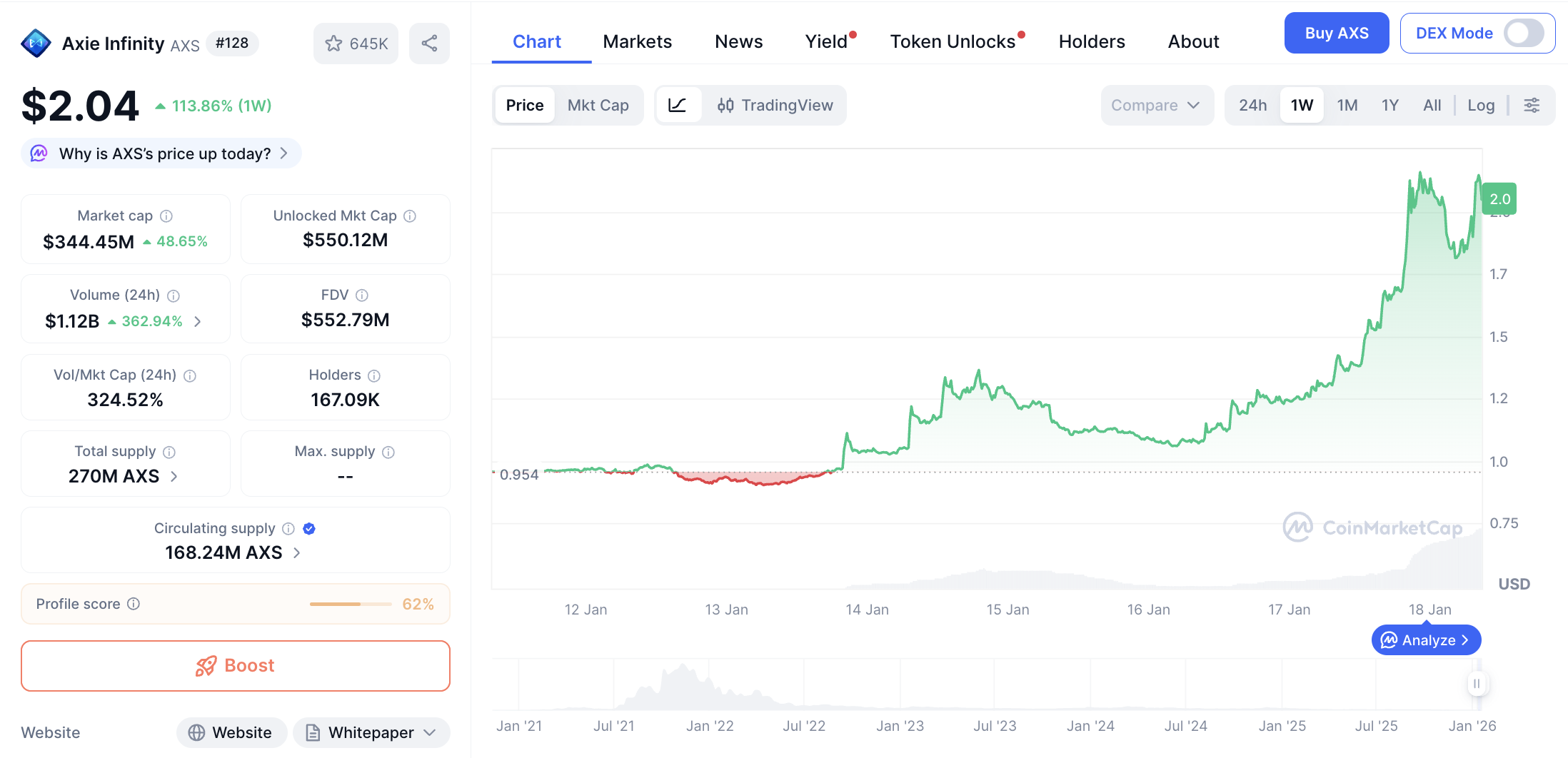
Task: Switch to Token Unlocks tab
Action: pyautogui.click(x=953, y=41)
